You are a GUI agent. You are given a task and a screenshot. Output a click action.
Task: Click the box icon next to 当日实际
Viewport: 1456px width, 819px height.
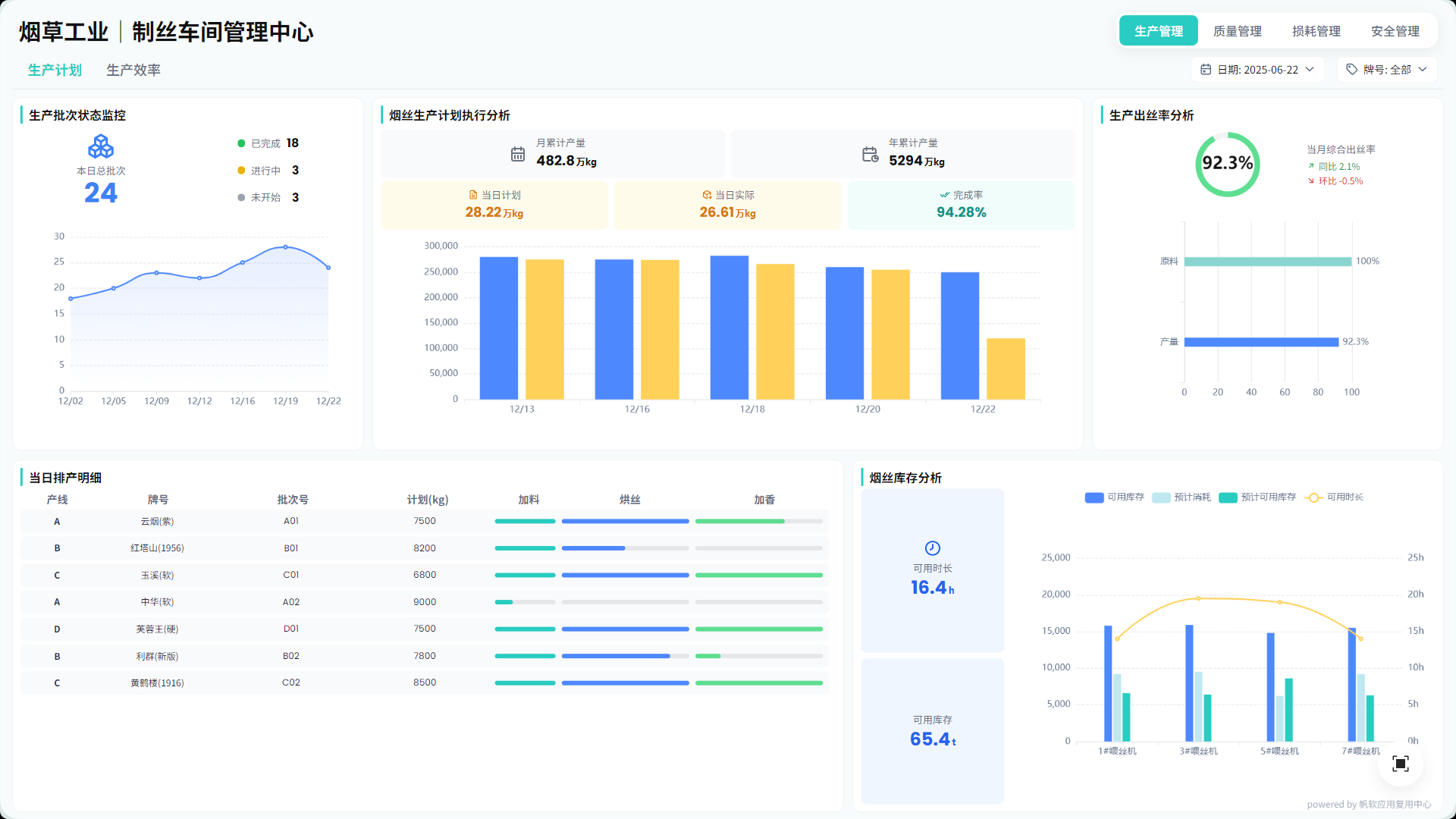coord(707,195)
